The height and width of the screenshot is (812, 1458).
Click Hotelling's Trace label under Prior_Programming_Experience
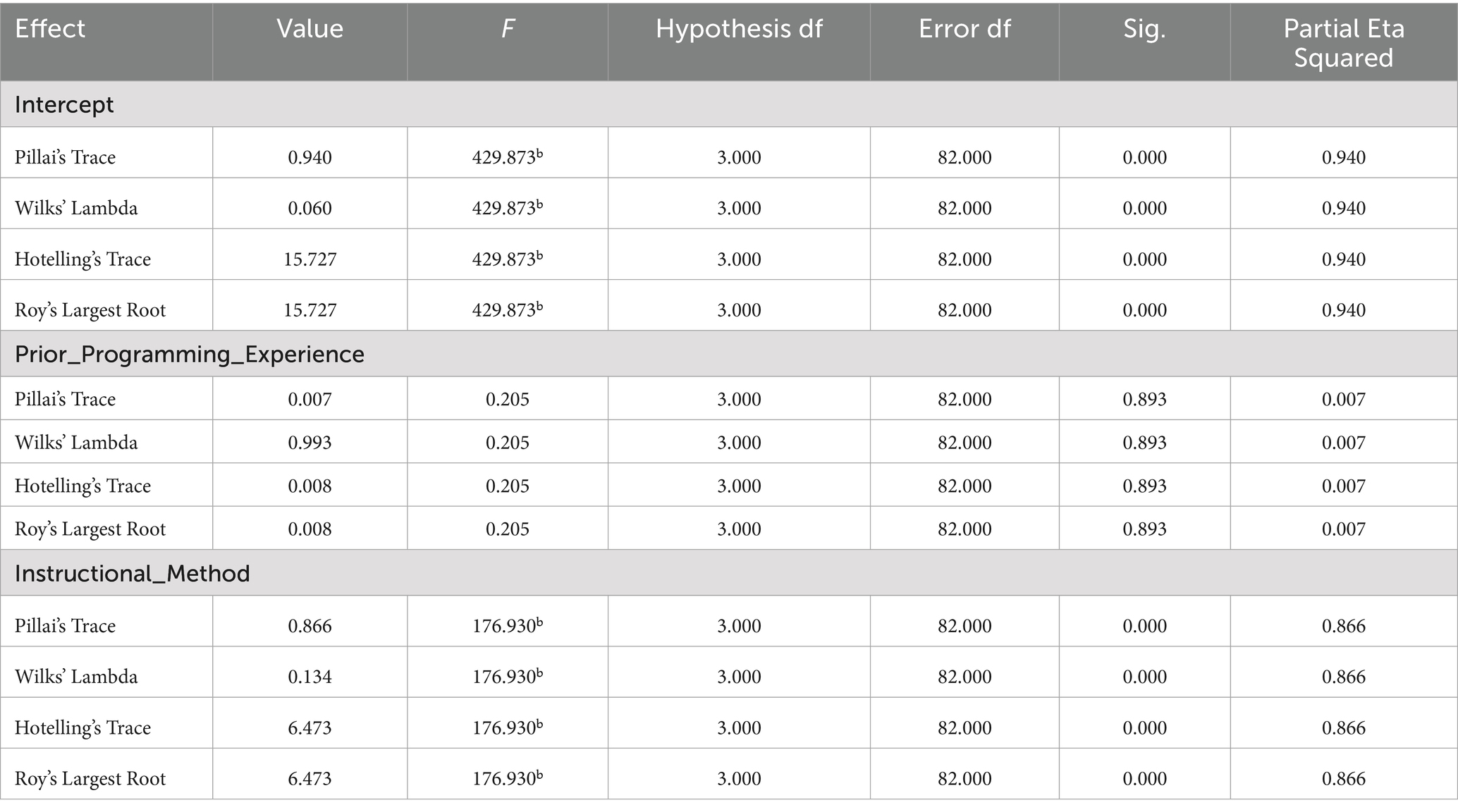[x=82, y=486]
